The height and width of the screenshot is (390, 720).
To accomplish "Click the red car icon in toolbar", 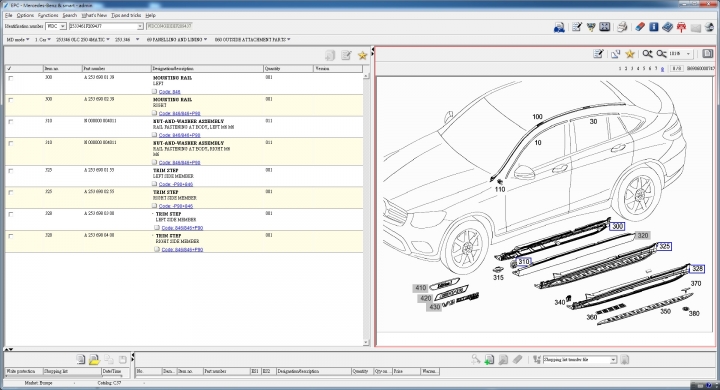I will click(681, 27).
